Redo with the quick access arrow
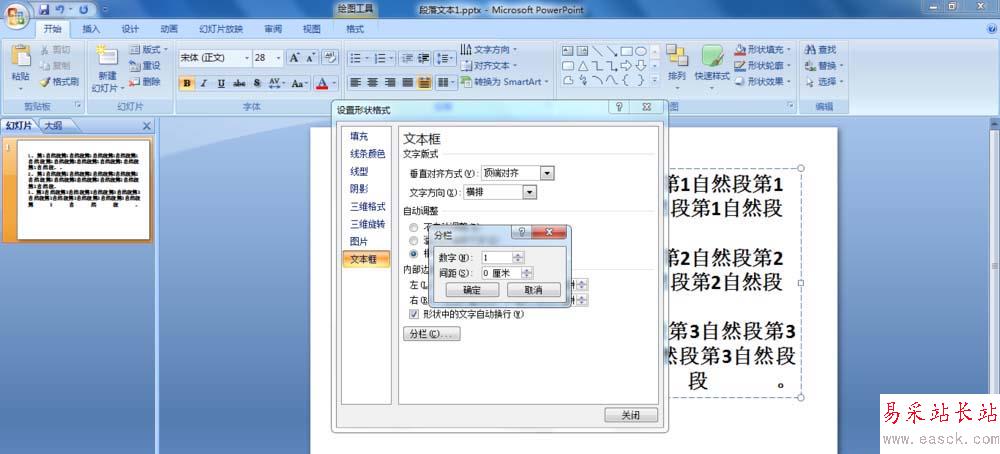 [x=84, y=10]
